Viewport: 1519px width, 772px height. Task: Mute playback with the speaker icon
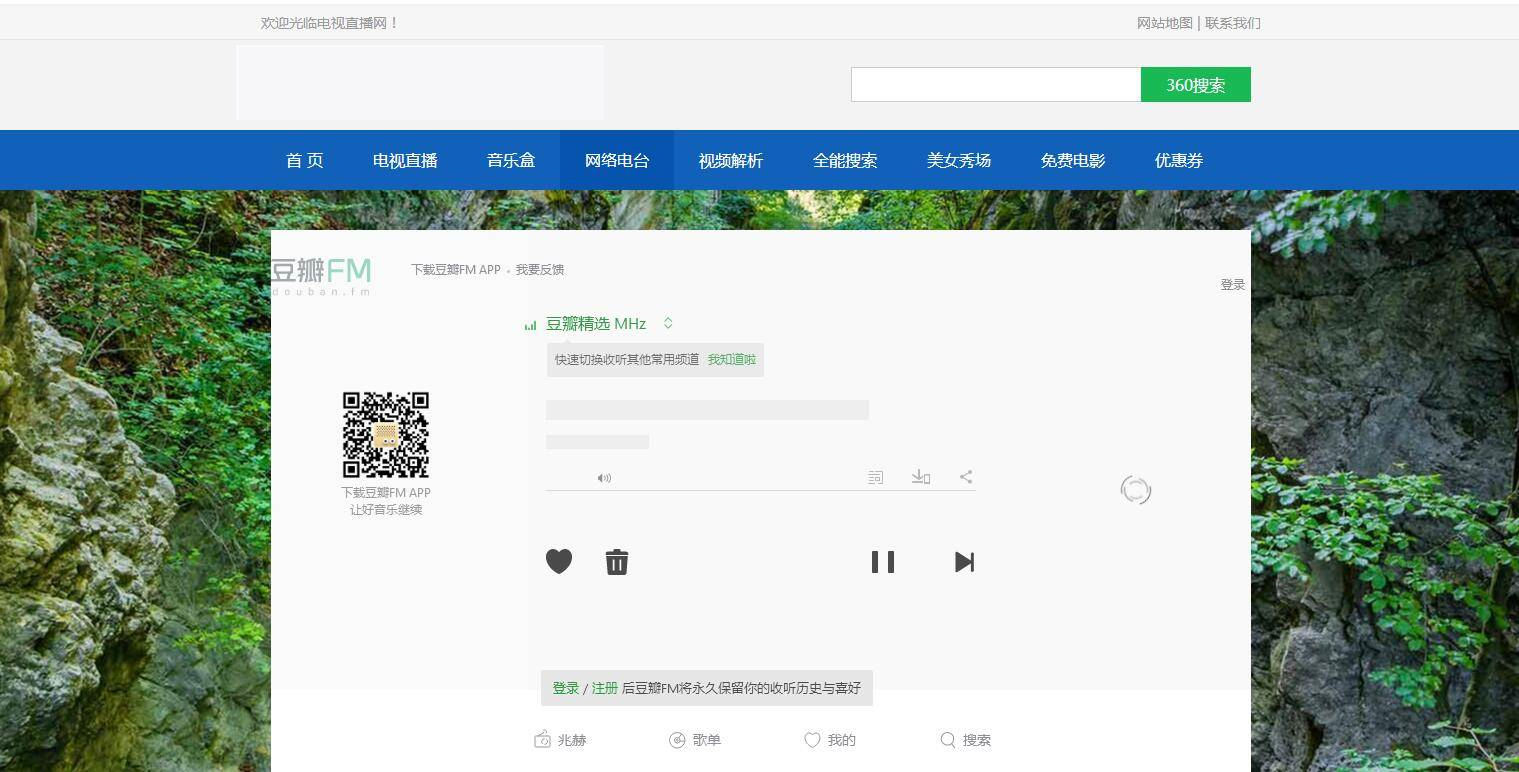[604, 478]
